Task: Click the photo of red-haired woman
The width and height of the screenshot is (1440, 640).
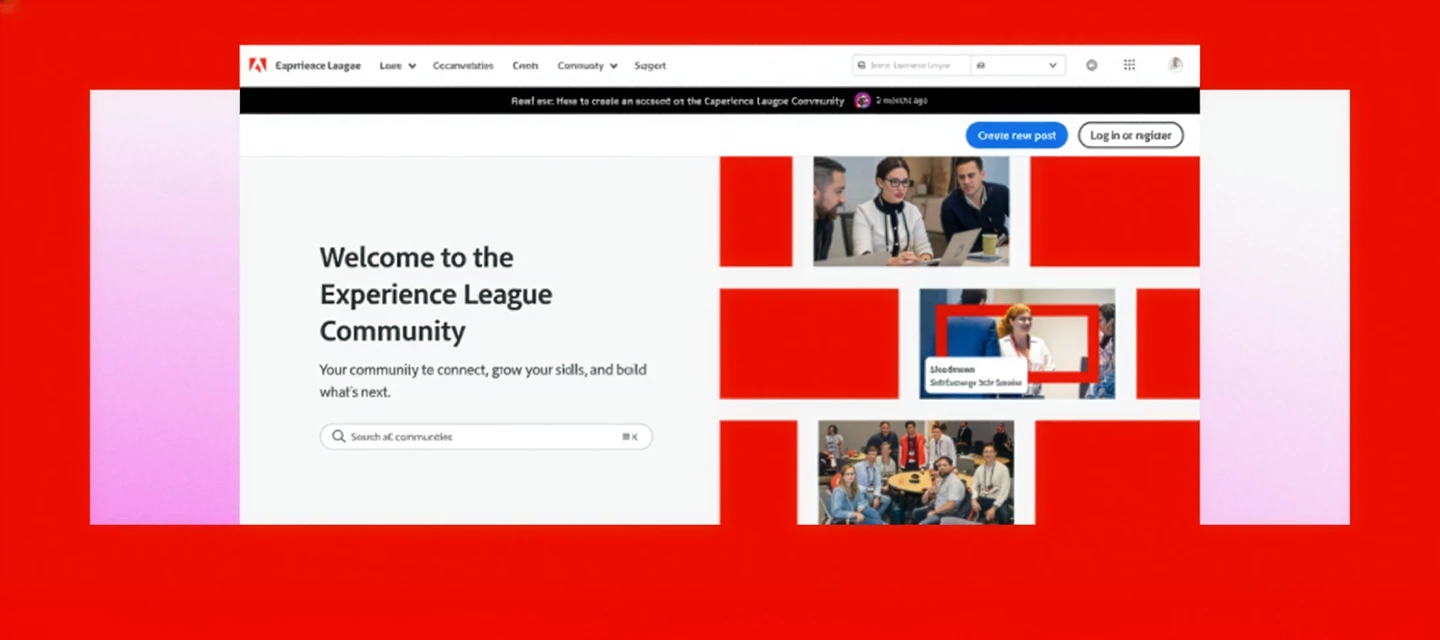Action: pyautogui.click(x=1017, y=344)
